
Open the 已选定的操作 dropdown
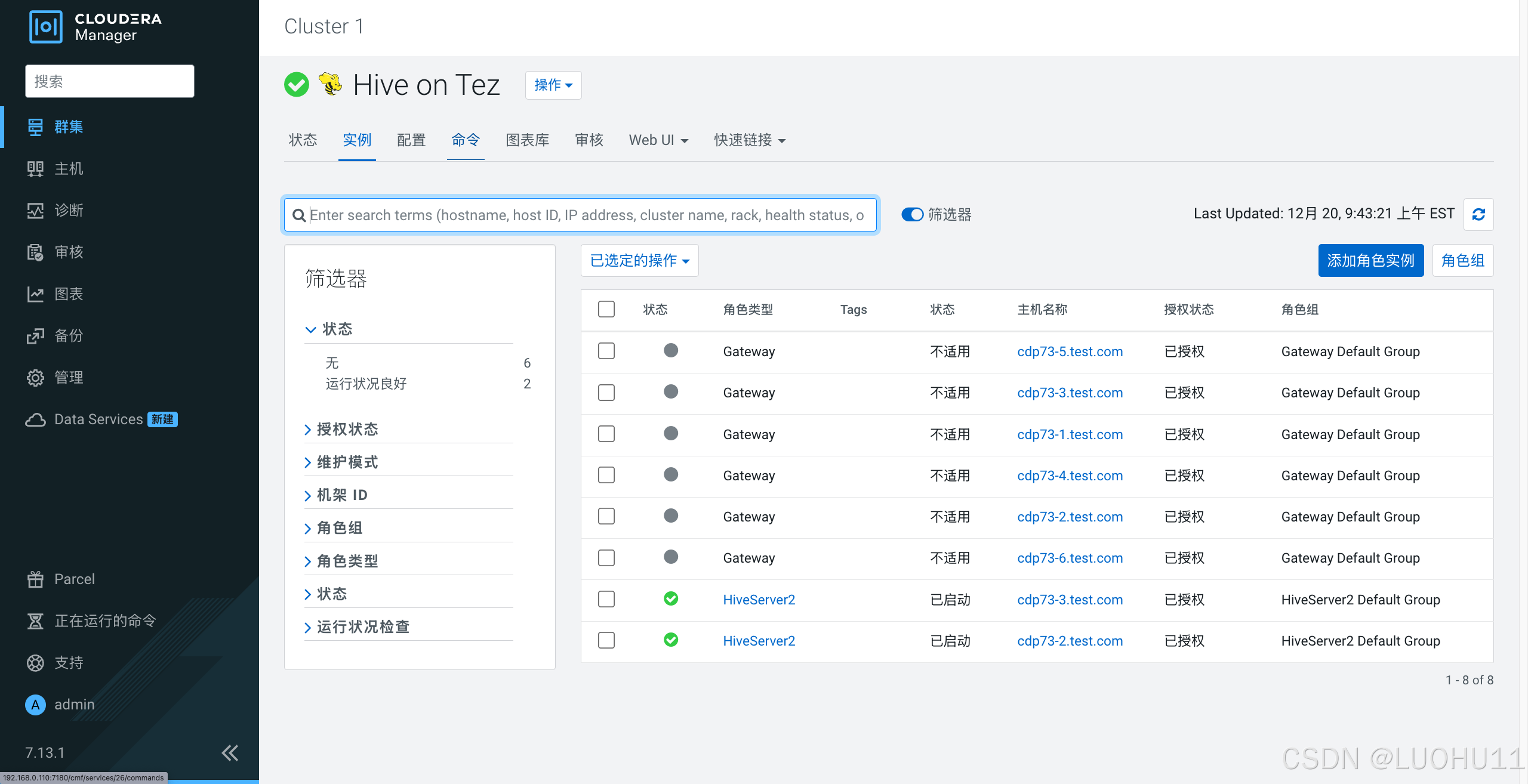coord(639,261)
